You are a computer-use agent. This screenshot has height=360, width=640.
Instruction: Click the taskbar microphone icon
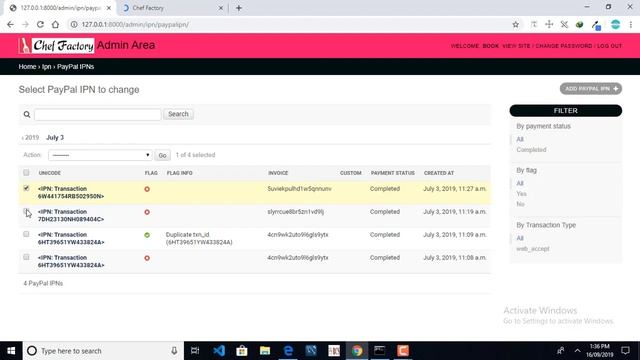(x=174, y=351)
